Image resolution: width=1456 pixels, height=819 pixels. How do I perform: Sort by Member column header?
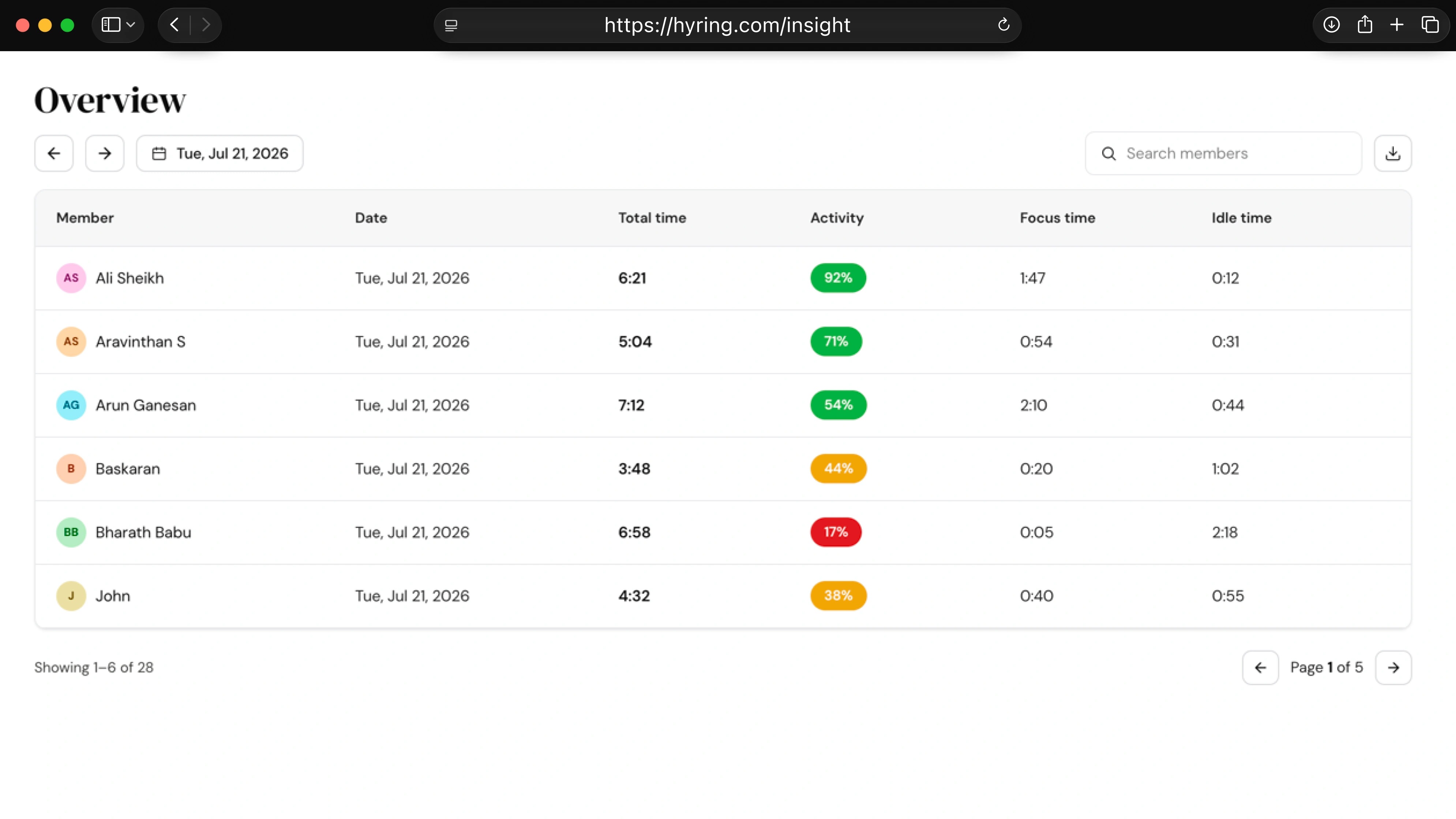click(85, 218)
